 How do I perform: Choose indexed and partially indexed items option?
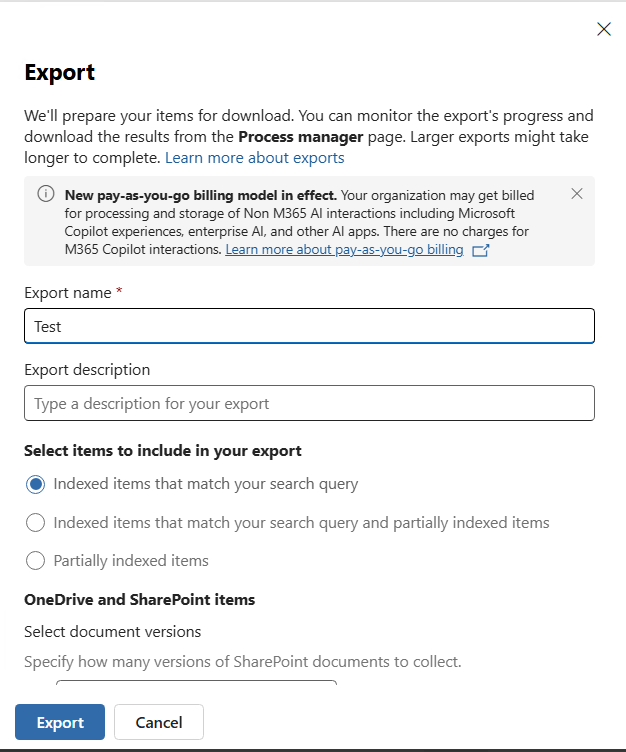click(35, 522)
